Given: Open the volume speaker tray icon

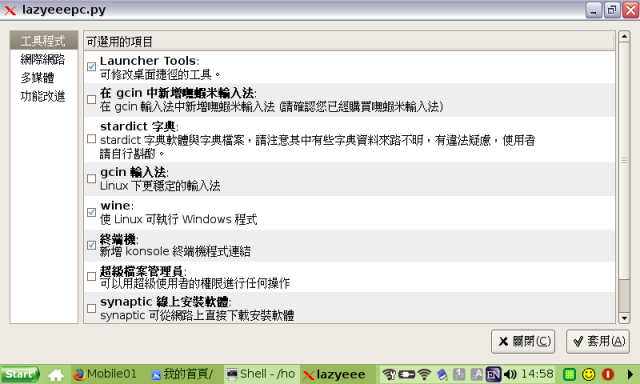Looking at the screenshot, I should click(x=510, y=374).
